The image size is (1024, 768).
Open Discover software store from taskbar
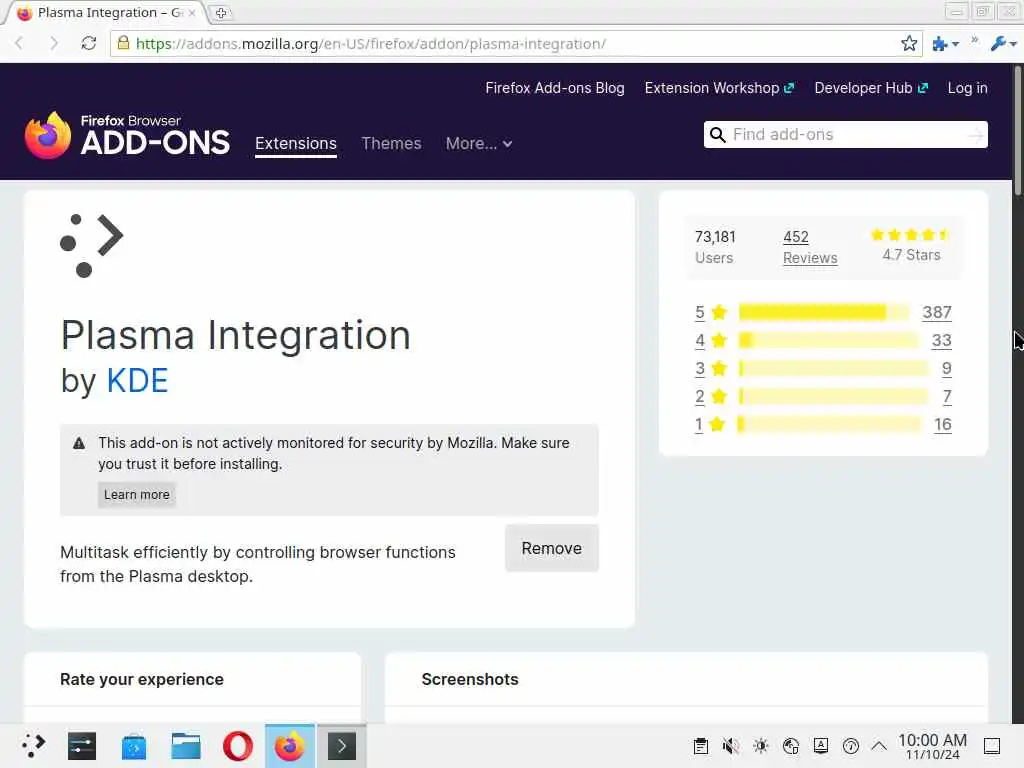click(x=134, y=746)
